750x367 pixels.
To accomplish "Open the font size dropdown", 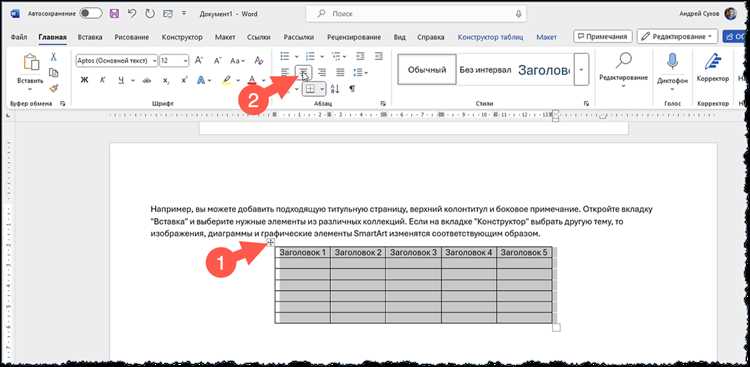I will (x=186, y=61).
